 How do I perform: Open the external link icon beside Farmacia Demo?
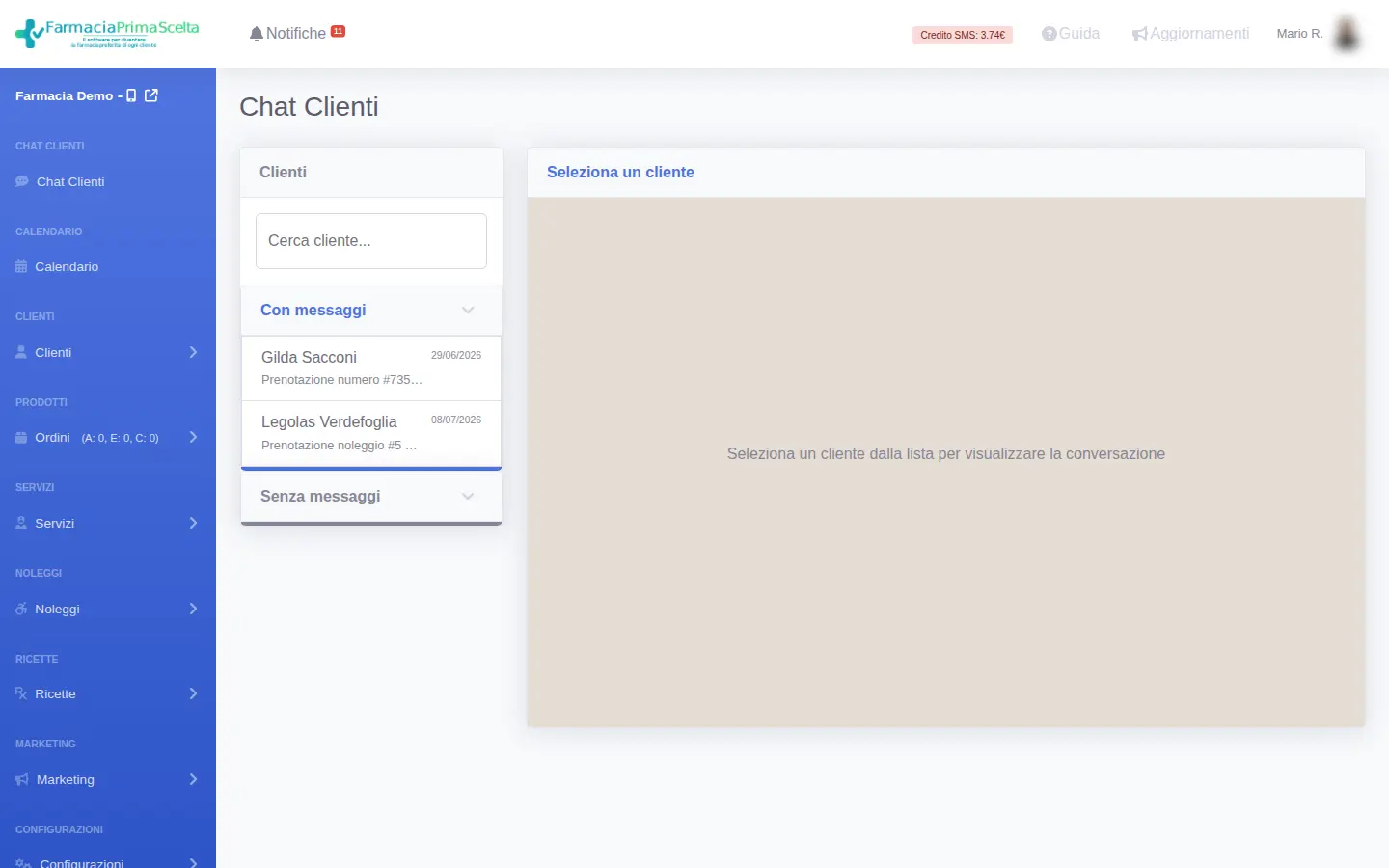151,95
